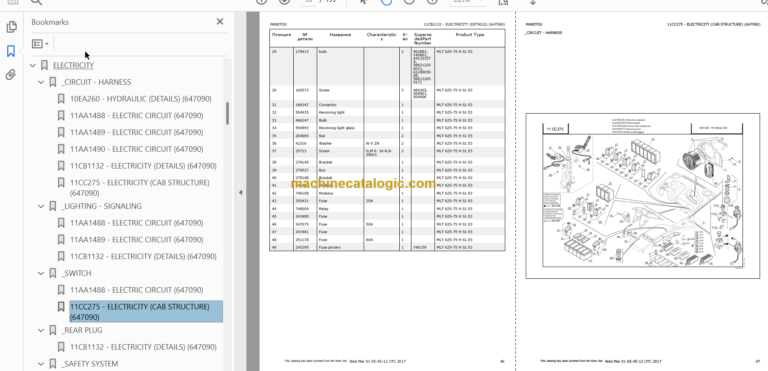Open bookmark 11AA1490 - ELECTRIC CIRCUIT
This screenshot has width=768, height=371.
pos(136,149)
